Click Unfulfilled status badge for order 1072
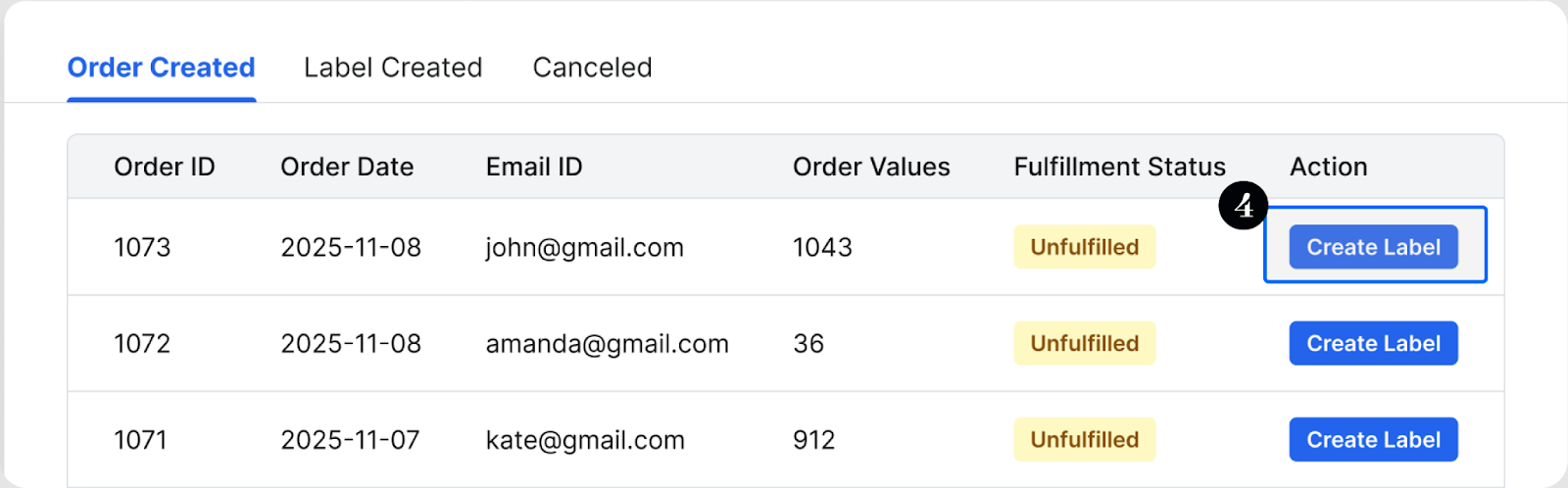The height and width of the screenshot is (488, 1568). point(1084,343)
